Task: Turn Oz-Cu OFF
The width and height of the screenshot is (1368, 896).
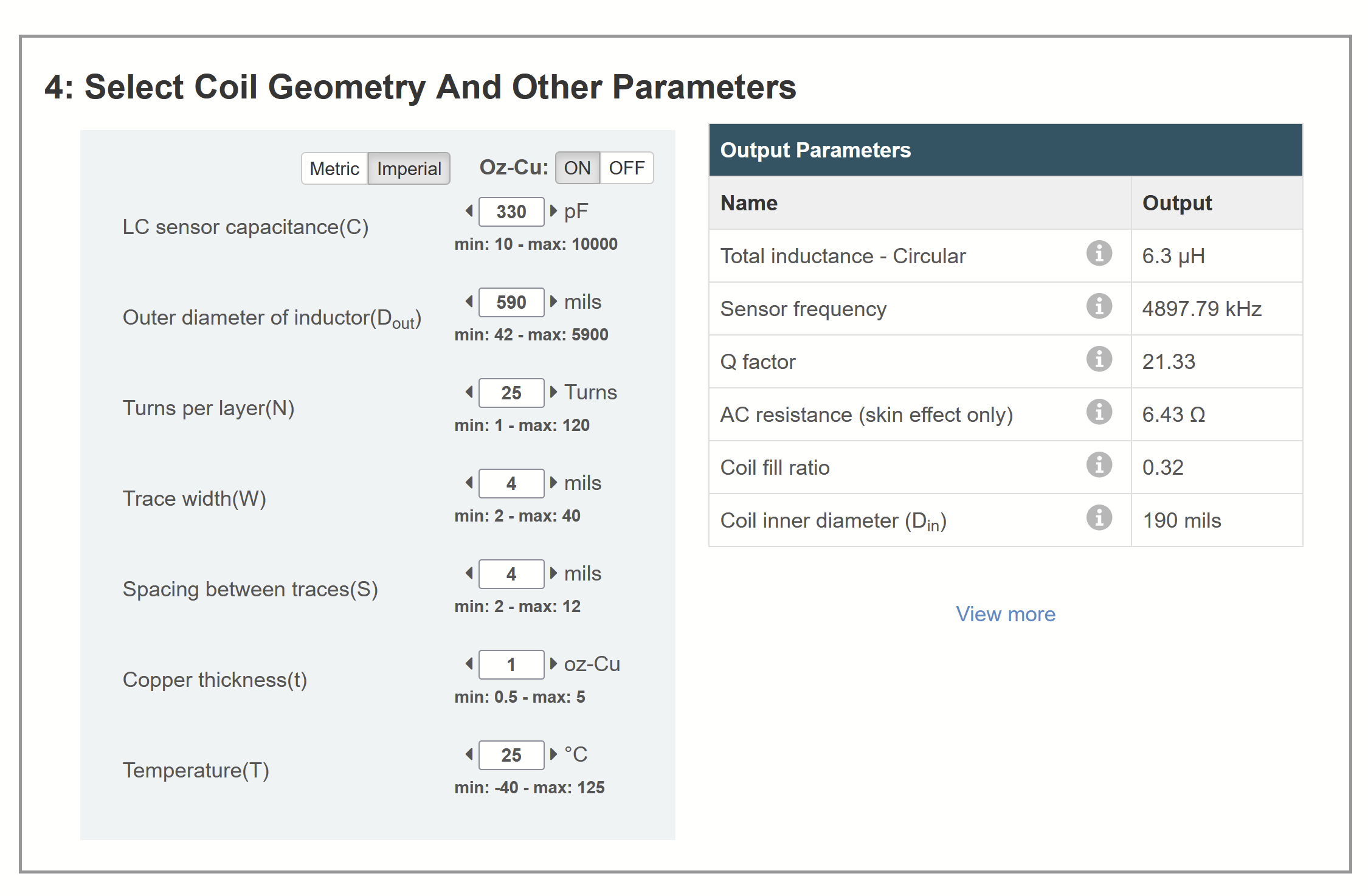Action: (626, 168)
